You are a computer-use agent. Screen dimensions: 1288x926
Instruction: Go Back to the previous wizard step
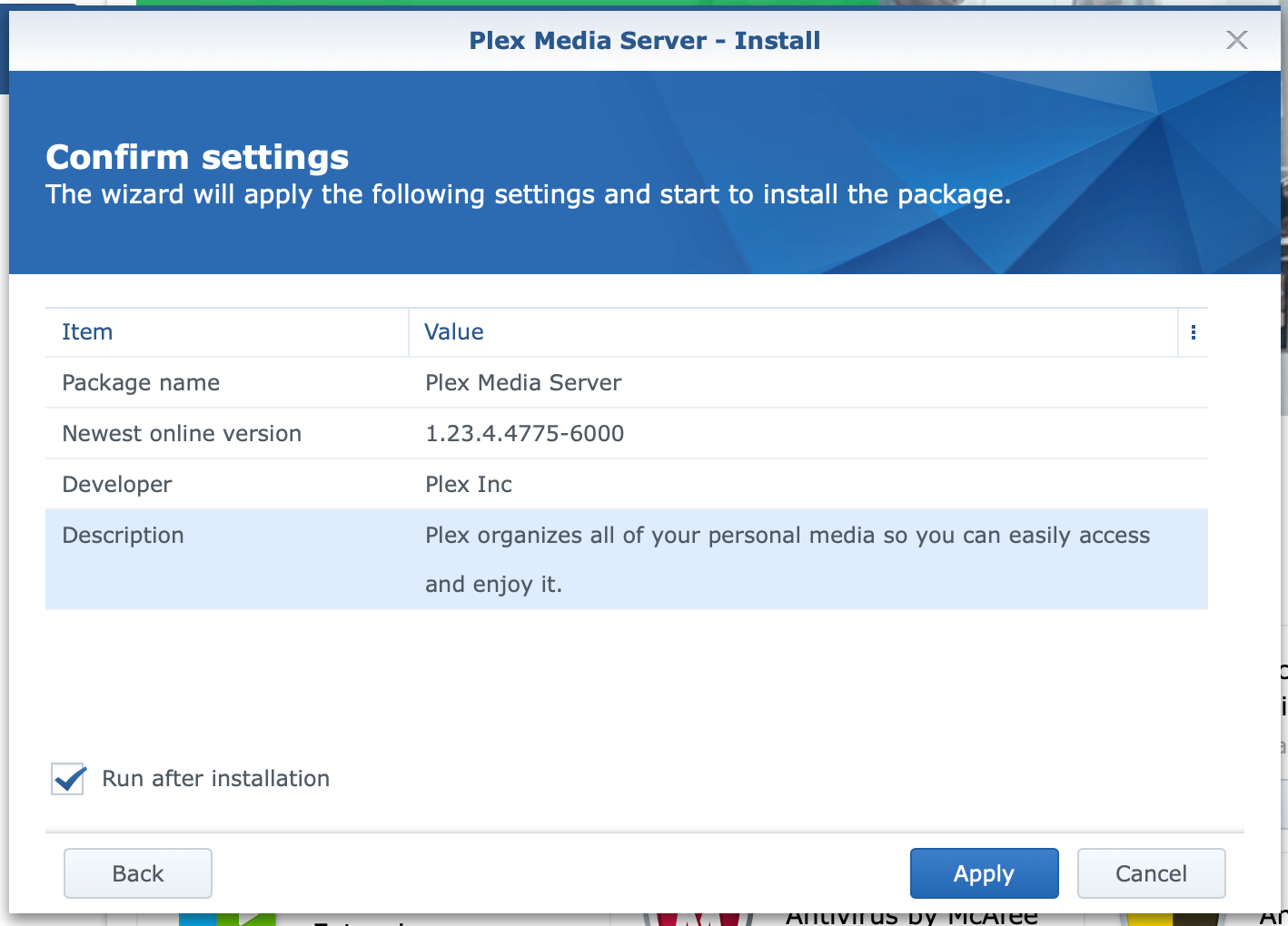[x=138, y=873]
